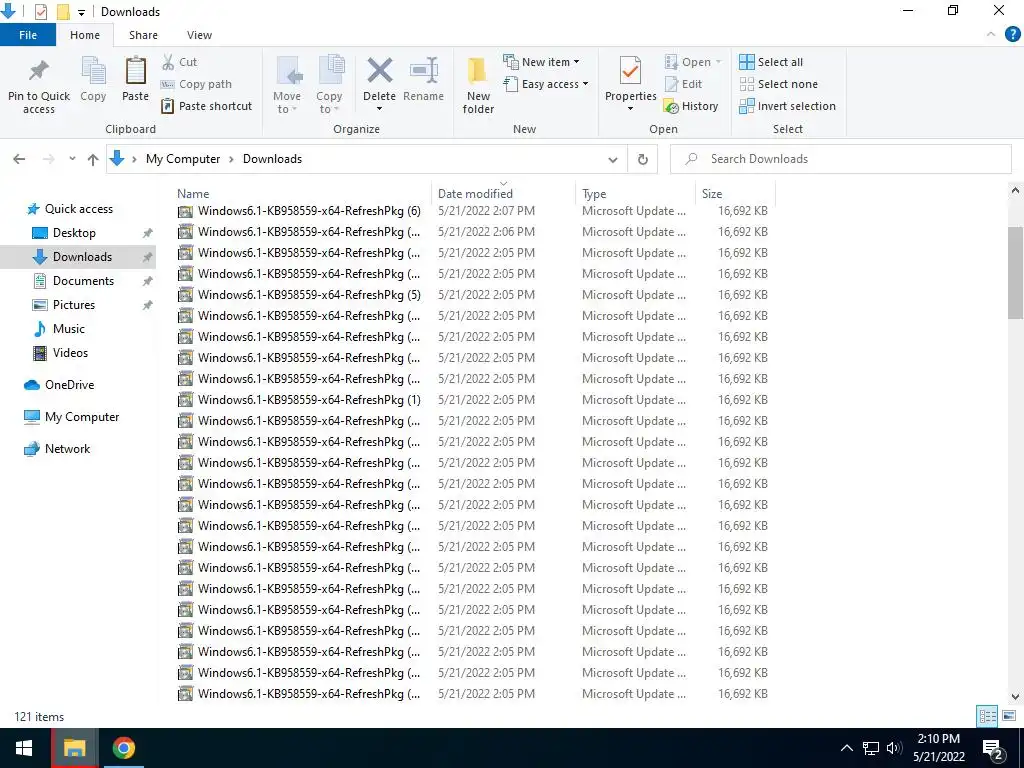Click the vertical scrollbar thumb
The image size is (1024, 768).
1015,272
